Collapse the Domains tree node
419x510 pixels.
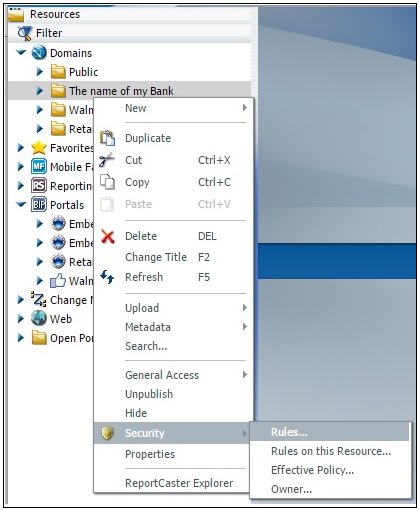tap(21, 52)
